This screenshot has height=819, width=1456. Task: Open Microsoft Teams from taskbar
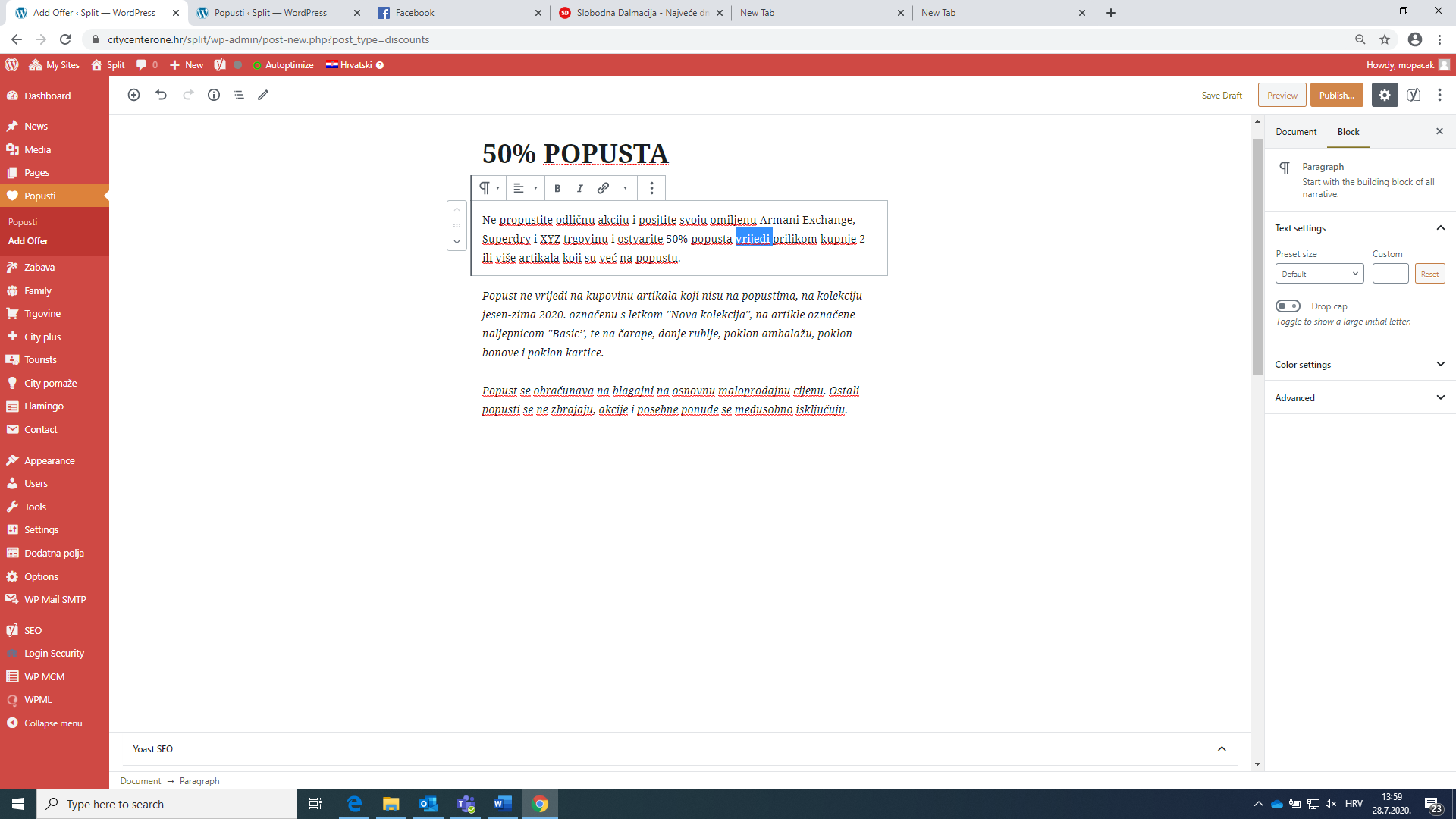(466, 804)
